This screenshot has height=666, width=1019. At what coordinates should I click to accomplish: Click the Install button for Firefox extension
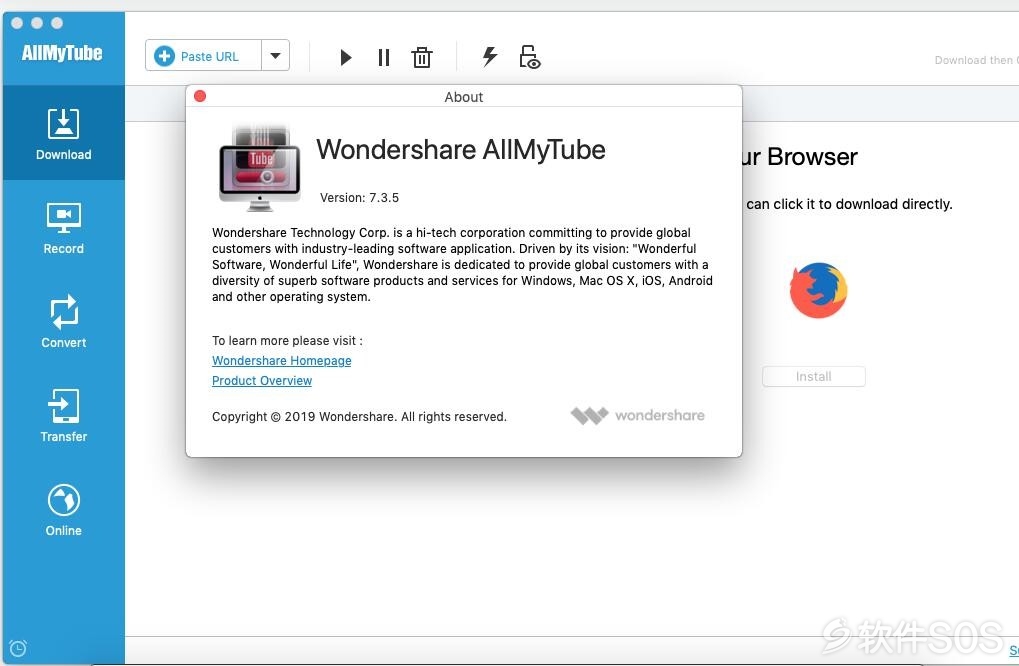coord(814,376)
